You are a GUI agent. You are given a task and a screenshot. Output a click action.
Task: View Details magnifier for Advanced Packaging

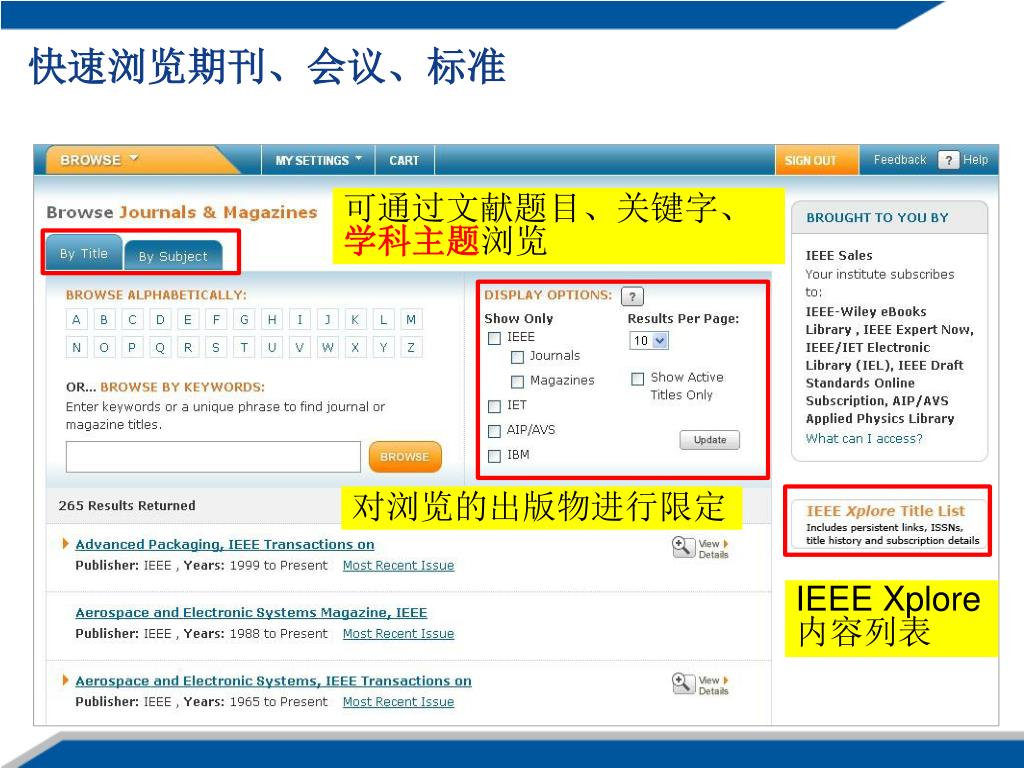[683, 547]
